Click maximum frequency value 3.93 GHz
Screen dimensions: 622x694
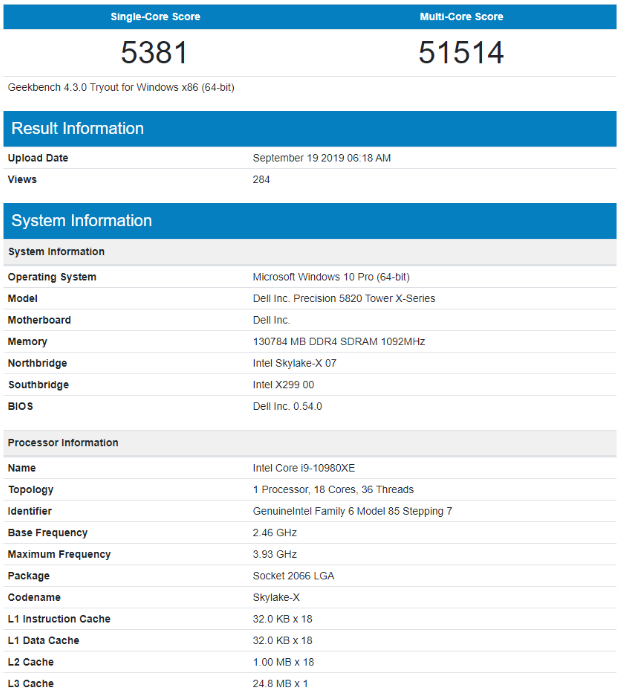[x=275, y=555]
